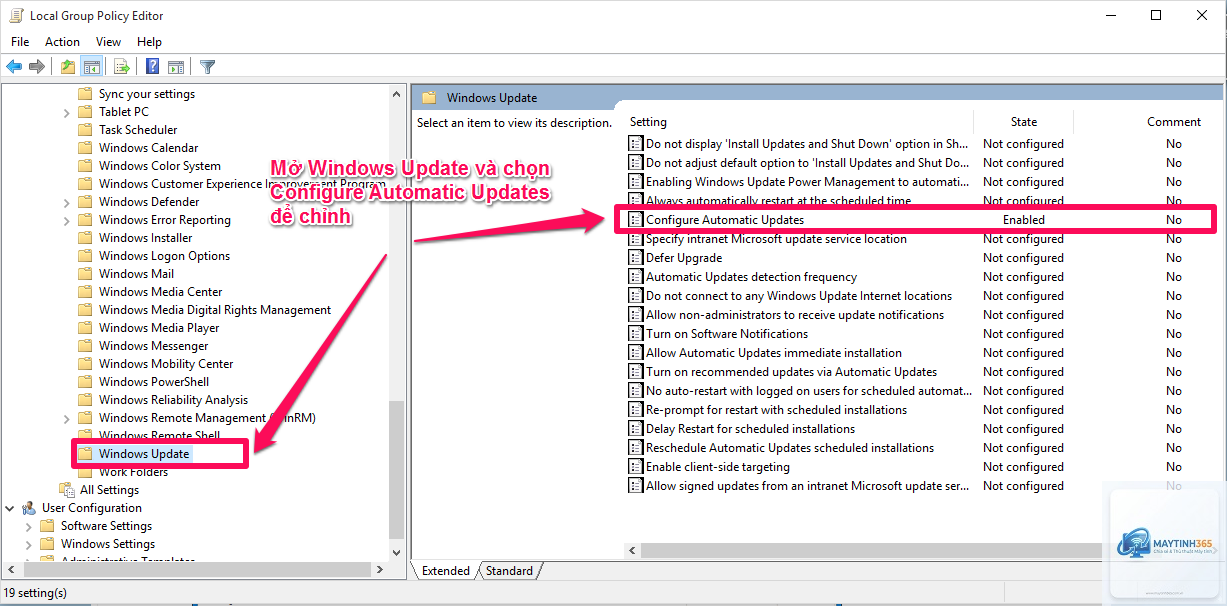The image size is (1227, 606).
Task: Switch to the Standard tab
Action: pyautogui.click(x=509, y=571)
